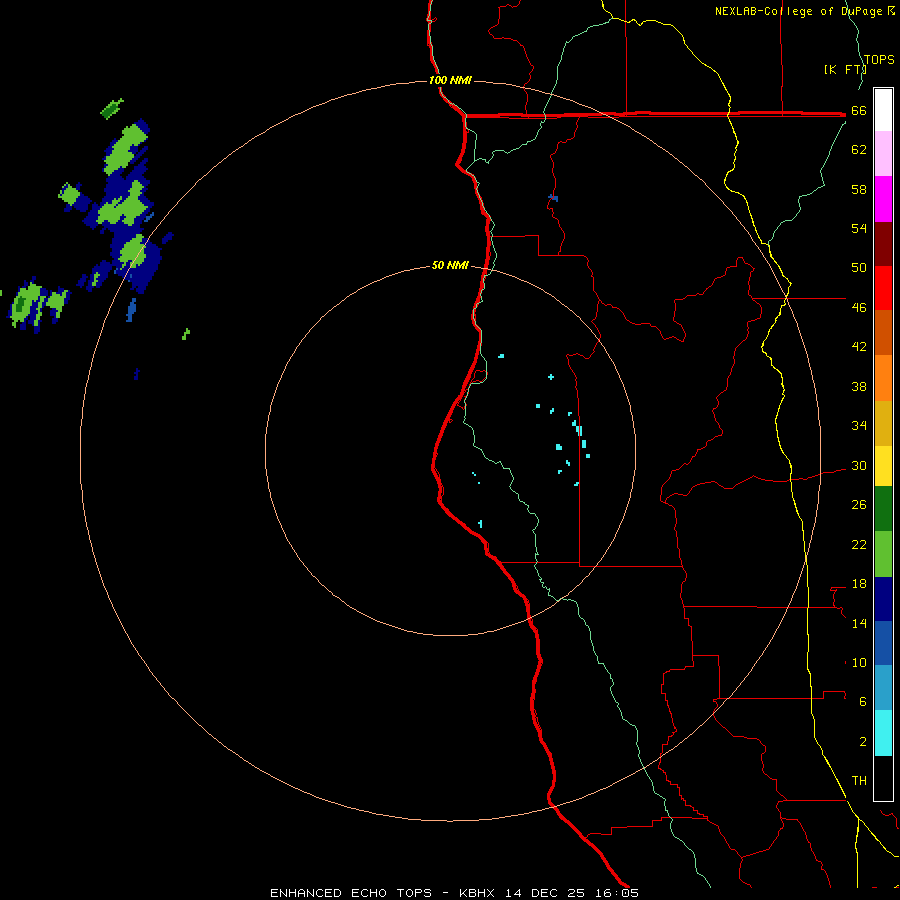Click the legend value 30

[x=859, y=465]
